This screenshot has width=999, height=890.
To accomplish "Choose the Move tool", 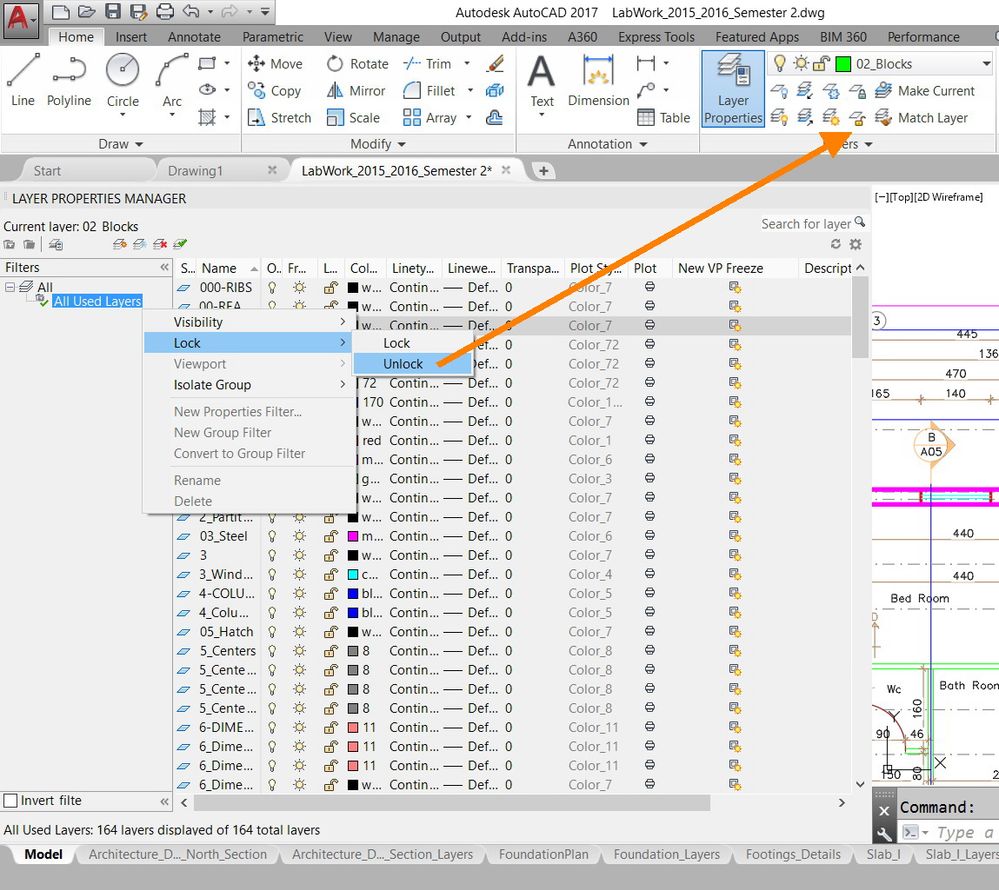I will (x=275, y=64).
